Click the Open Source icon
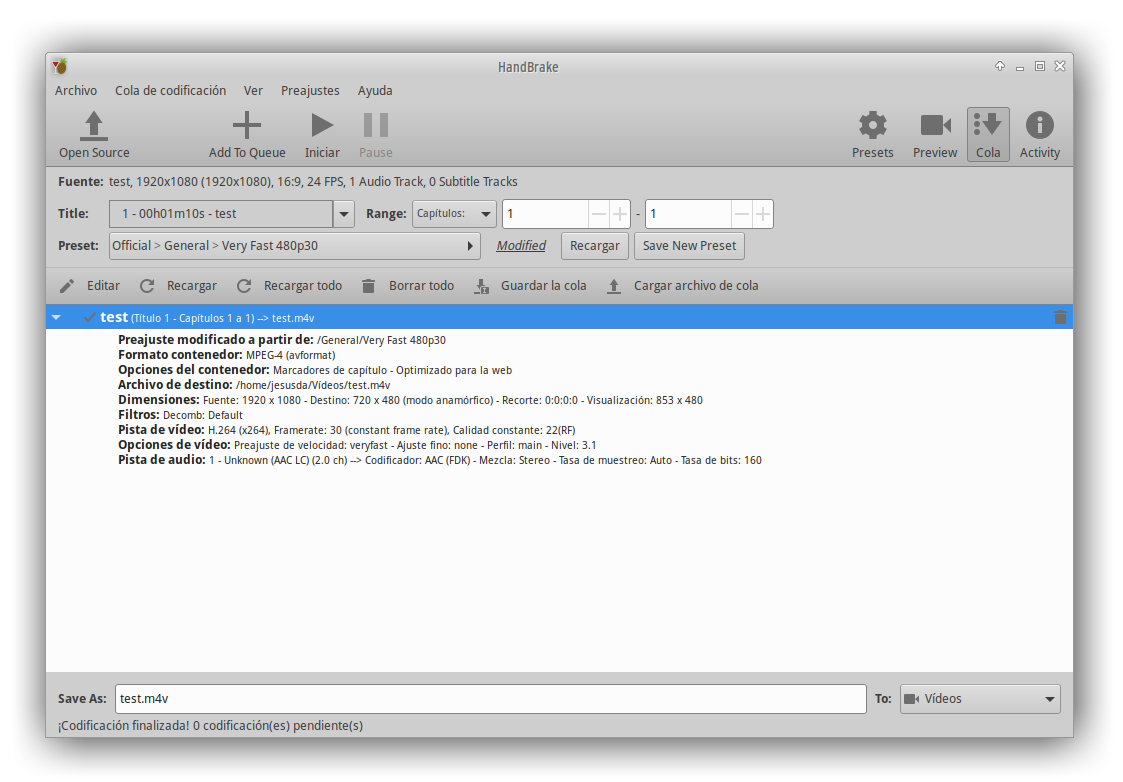The width and height of the screenshot is (1123, 782). (x=94, y=126)
